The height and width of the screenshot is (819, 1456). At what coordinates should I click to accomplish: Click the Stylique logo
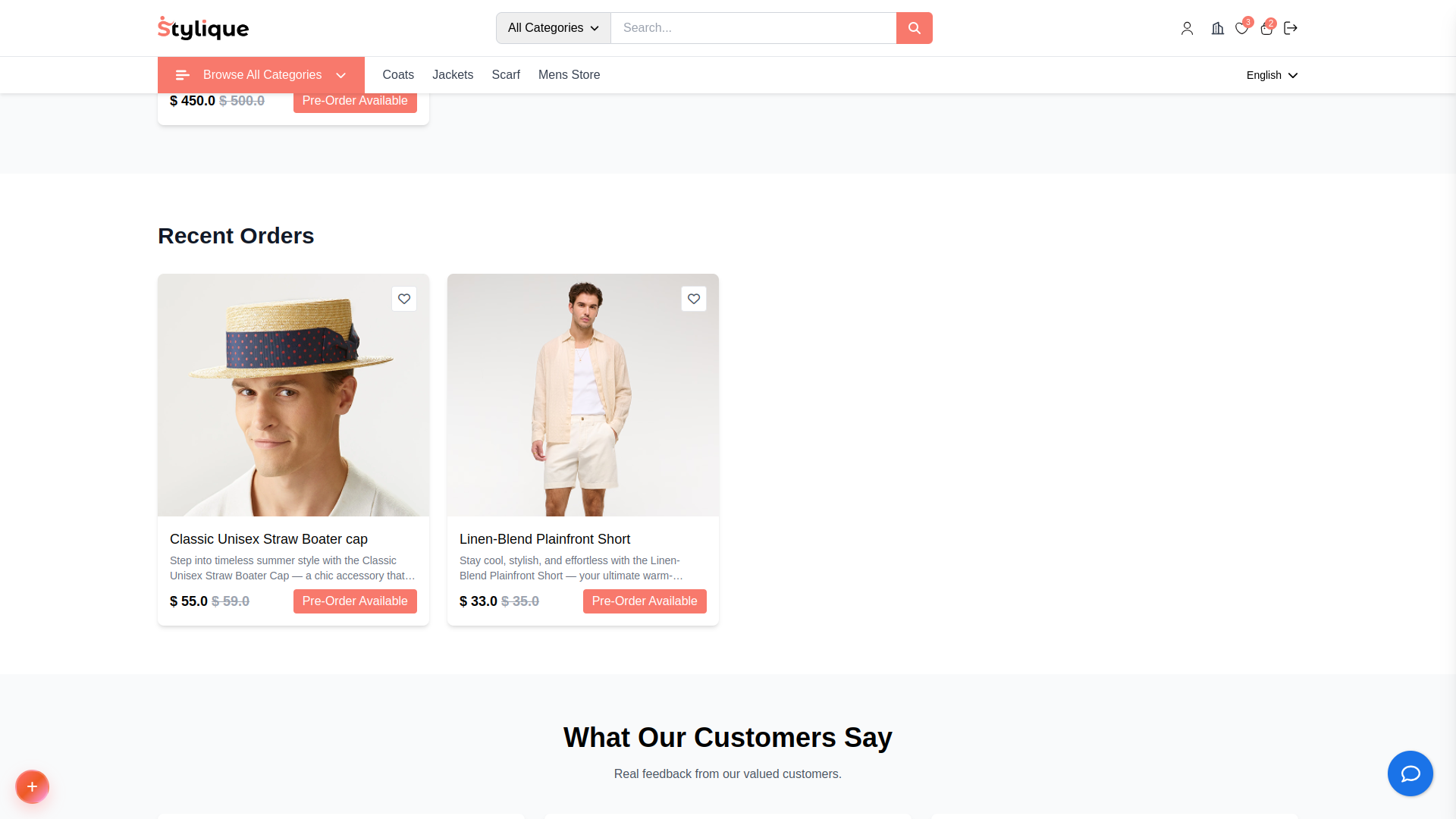point(203,28)
